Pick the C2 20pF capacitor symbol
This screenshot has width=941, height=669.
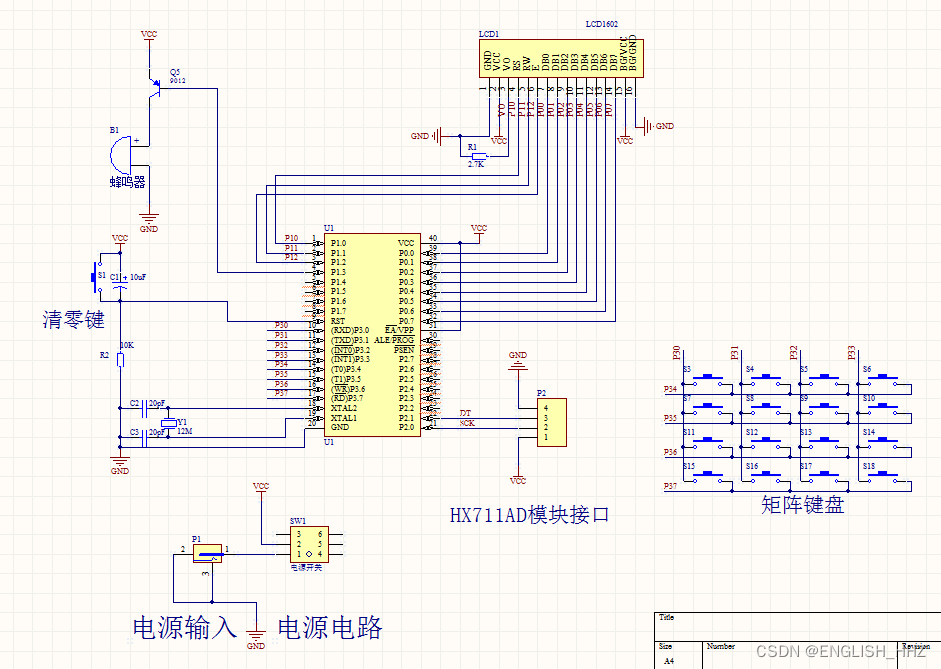coord(144,409)
